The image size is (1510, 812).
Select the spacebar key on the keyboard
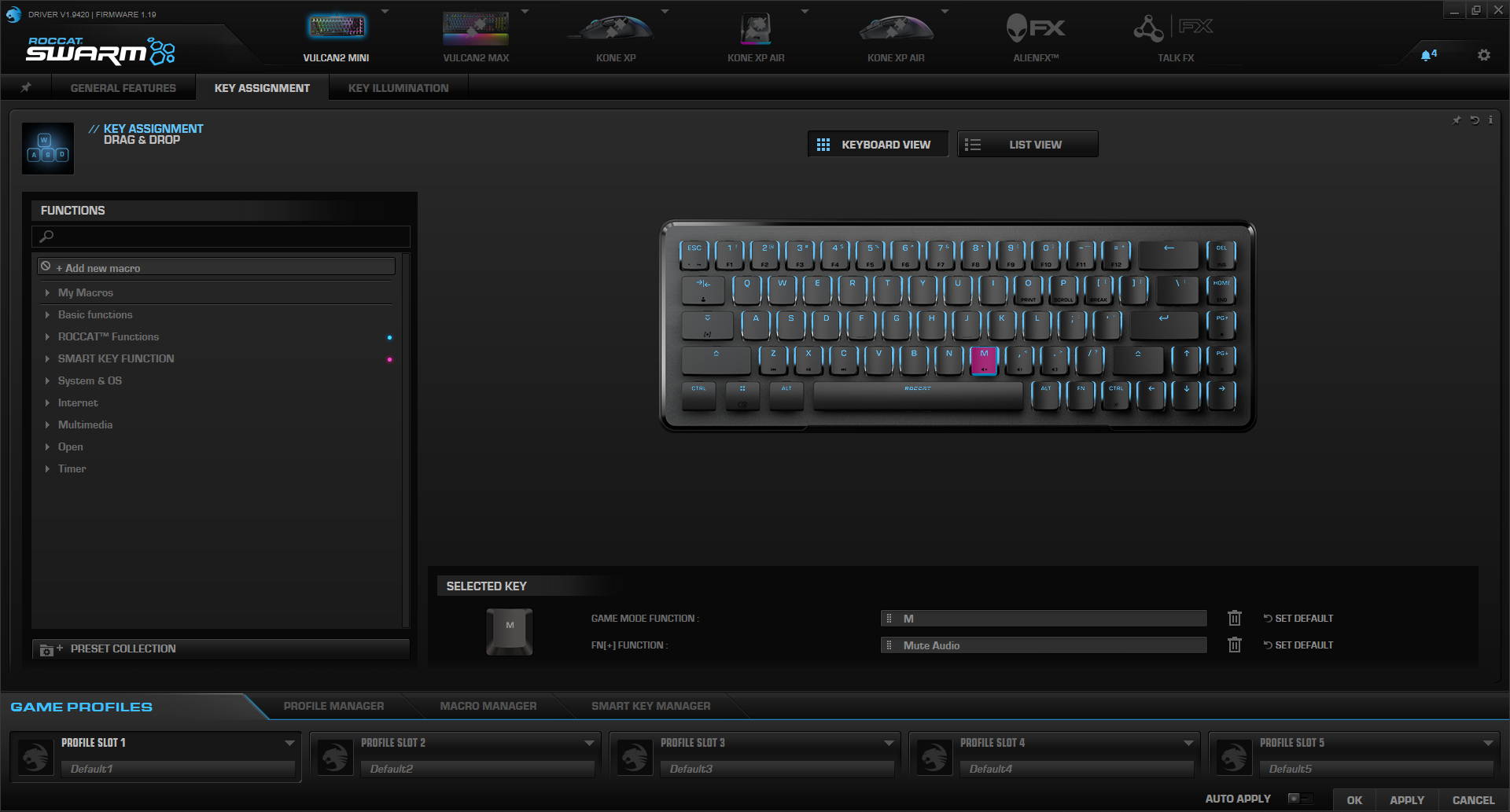coord(918,395)
